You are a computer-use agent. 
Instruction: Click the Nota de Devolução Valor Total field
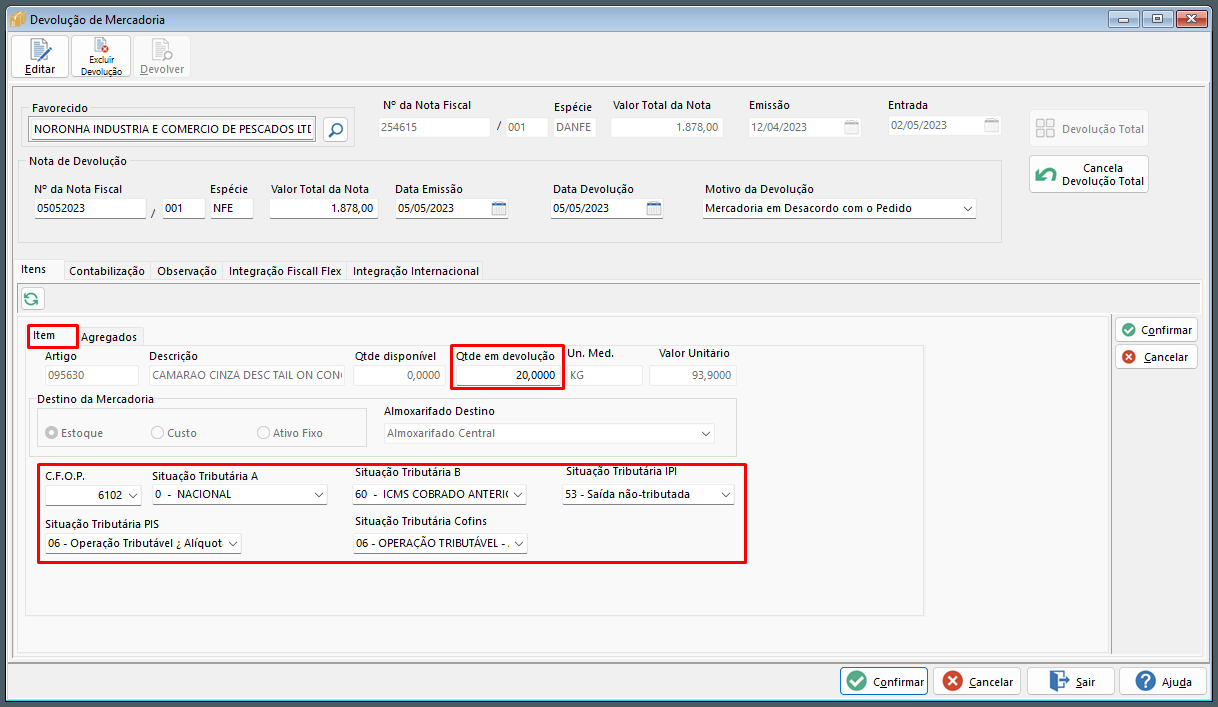(324, 208)
